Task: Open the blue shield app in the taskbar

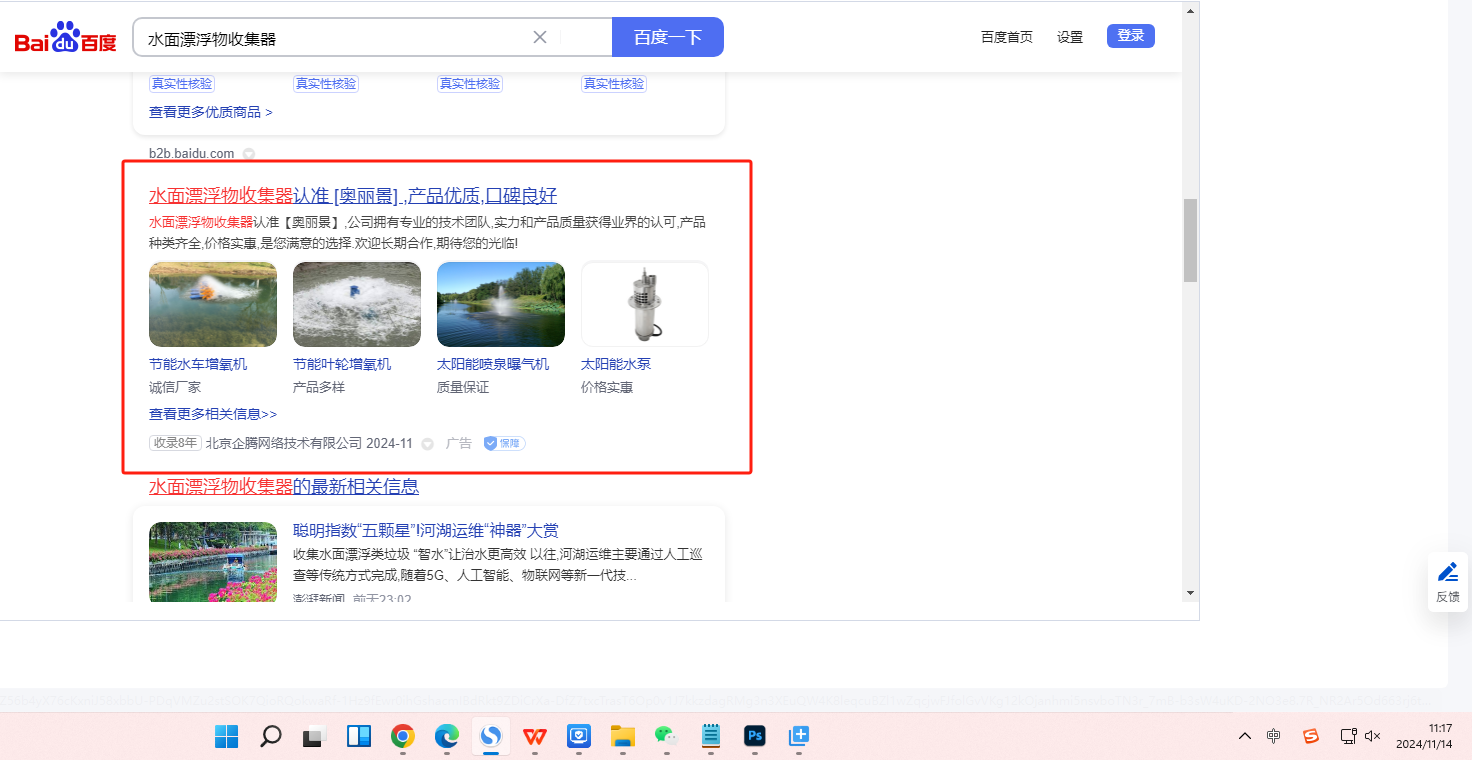Action: pos(579,737)
